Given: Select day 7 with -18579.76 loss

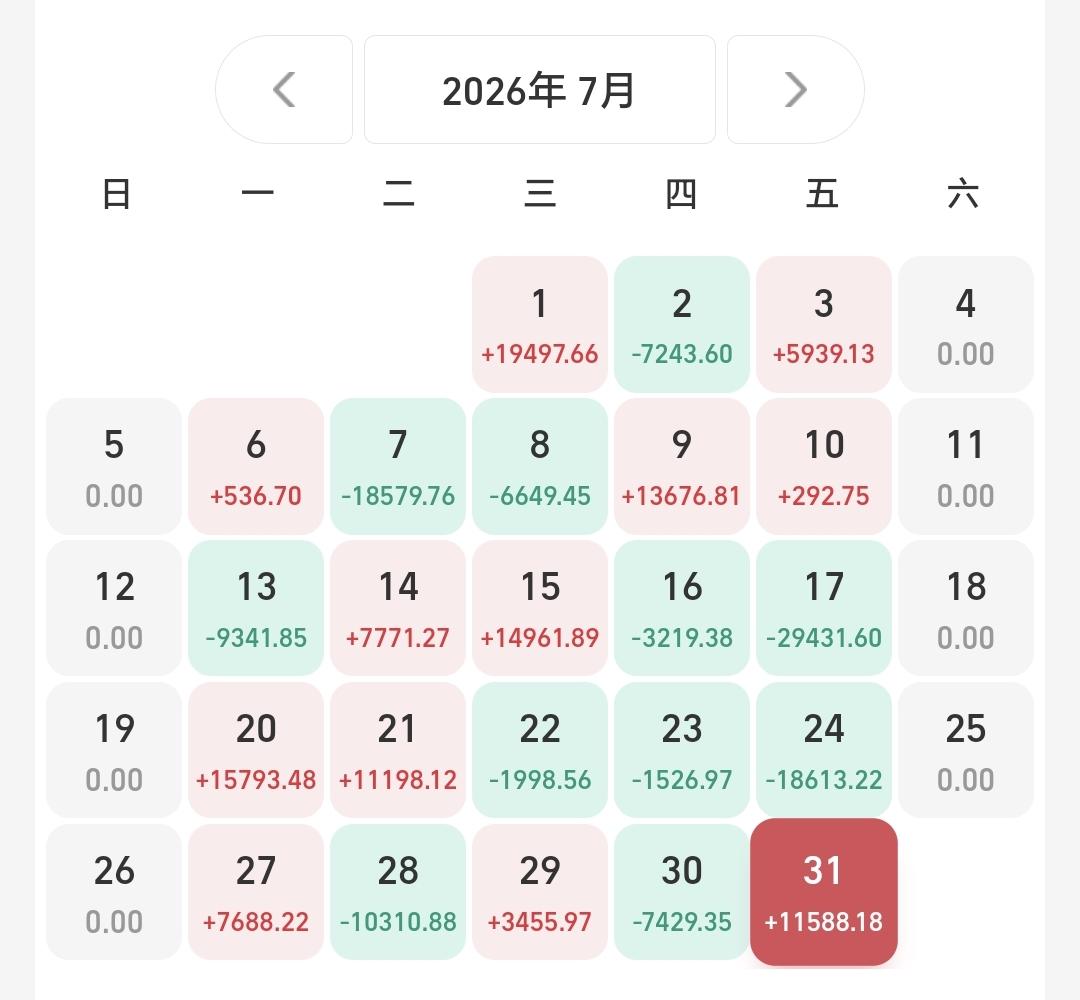Looking at the screenshot, I should 398,466.
